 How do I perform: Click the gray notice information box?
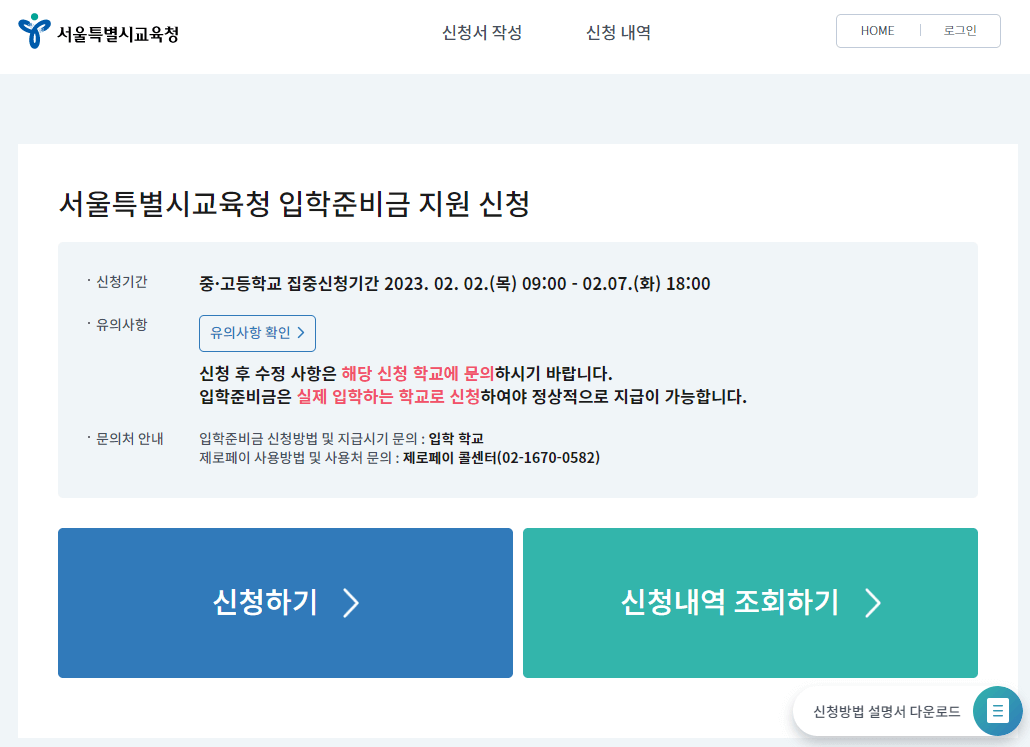click(518, 367)
